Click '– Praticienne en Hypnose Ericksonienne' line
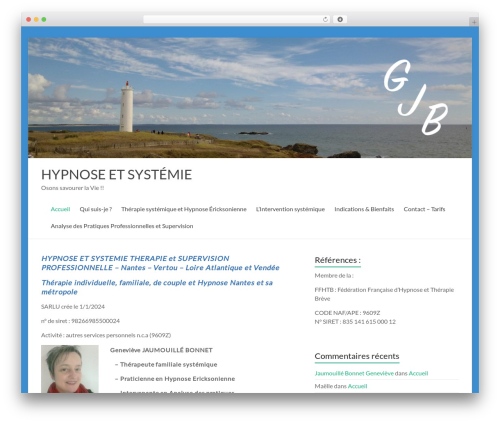500x423 pixels. coord(175,379)
